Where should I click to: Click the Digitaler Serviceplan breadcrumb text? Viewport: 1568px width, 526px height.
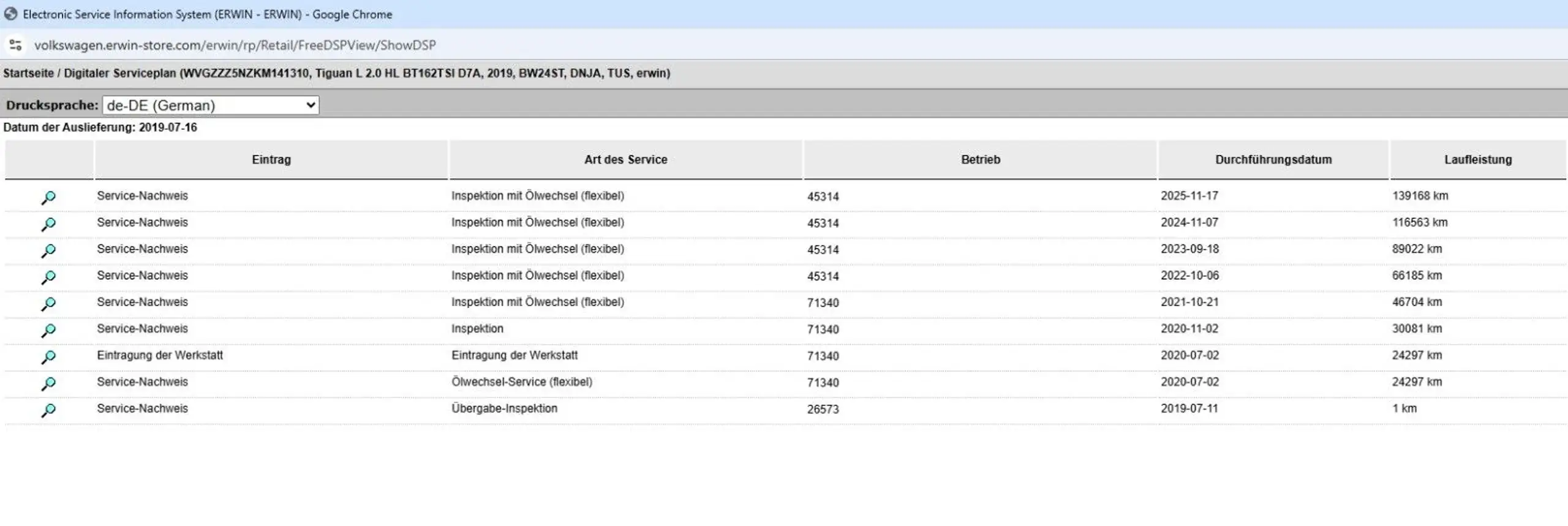(120, 73)
